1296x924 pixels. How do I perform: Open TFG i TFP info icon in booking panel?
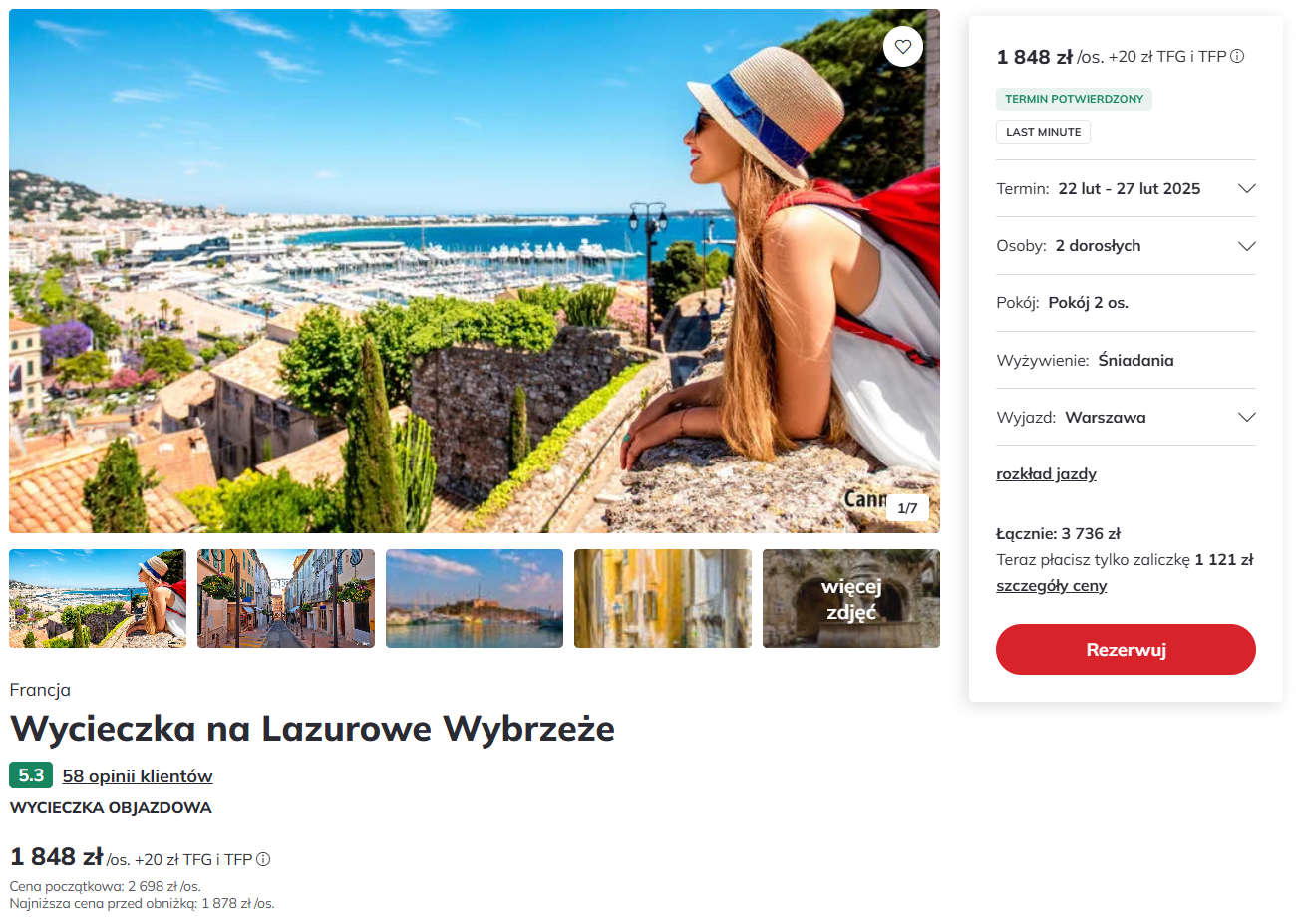tap(1237, 57)
